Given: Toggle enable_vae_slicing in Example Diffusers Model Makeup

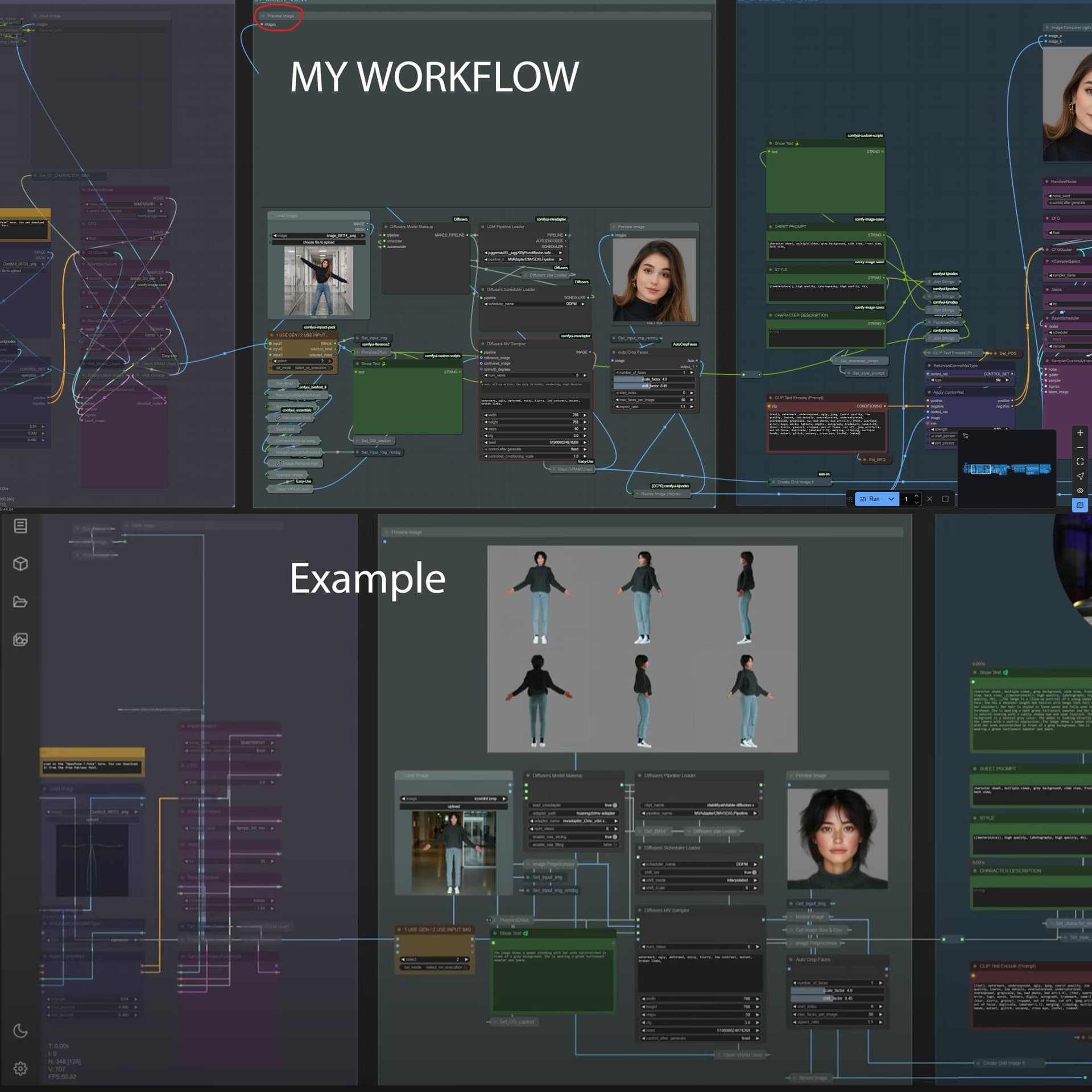Looking at the screenshot, I should point(573,837).
